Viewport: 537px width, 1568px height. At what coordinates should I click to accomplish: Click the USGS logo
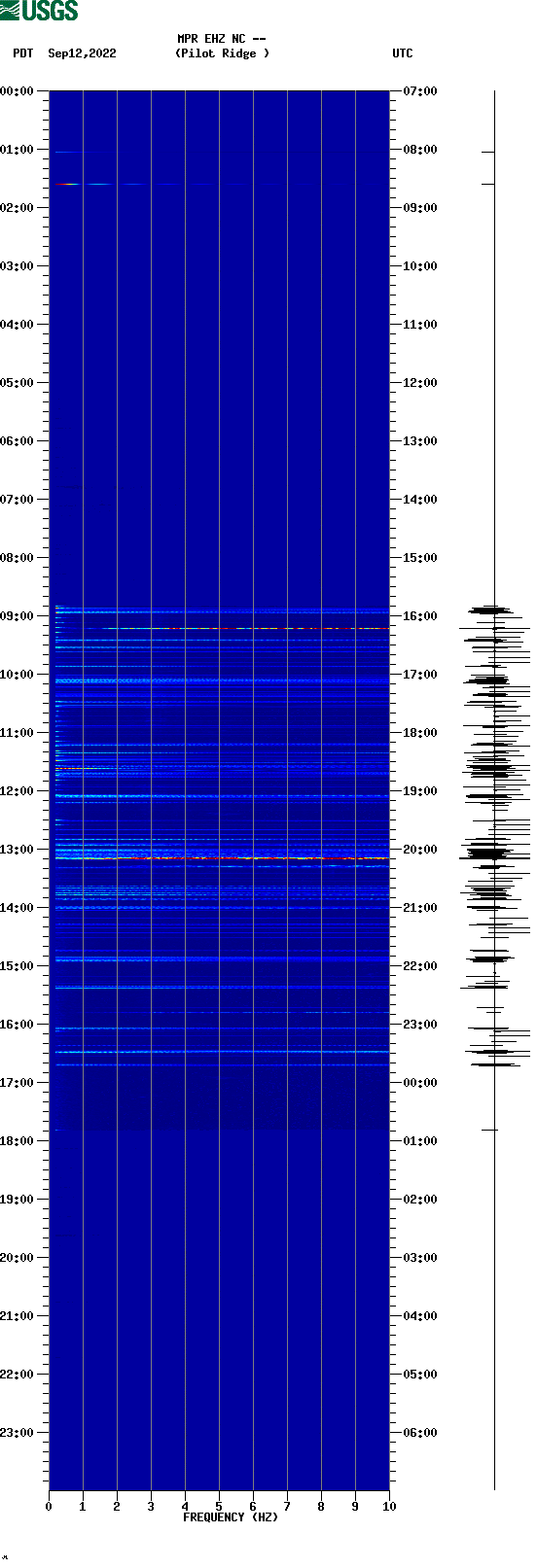click(39, 11)
